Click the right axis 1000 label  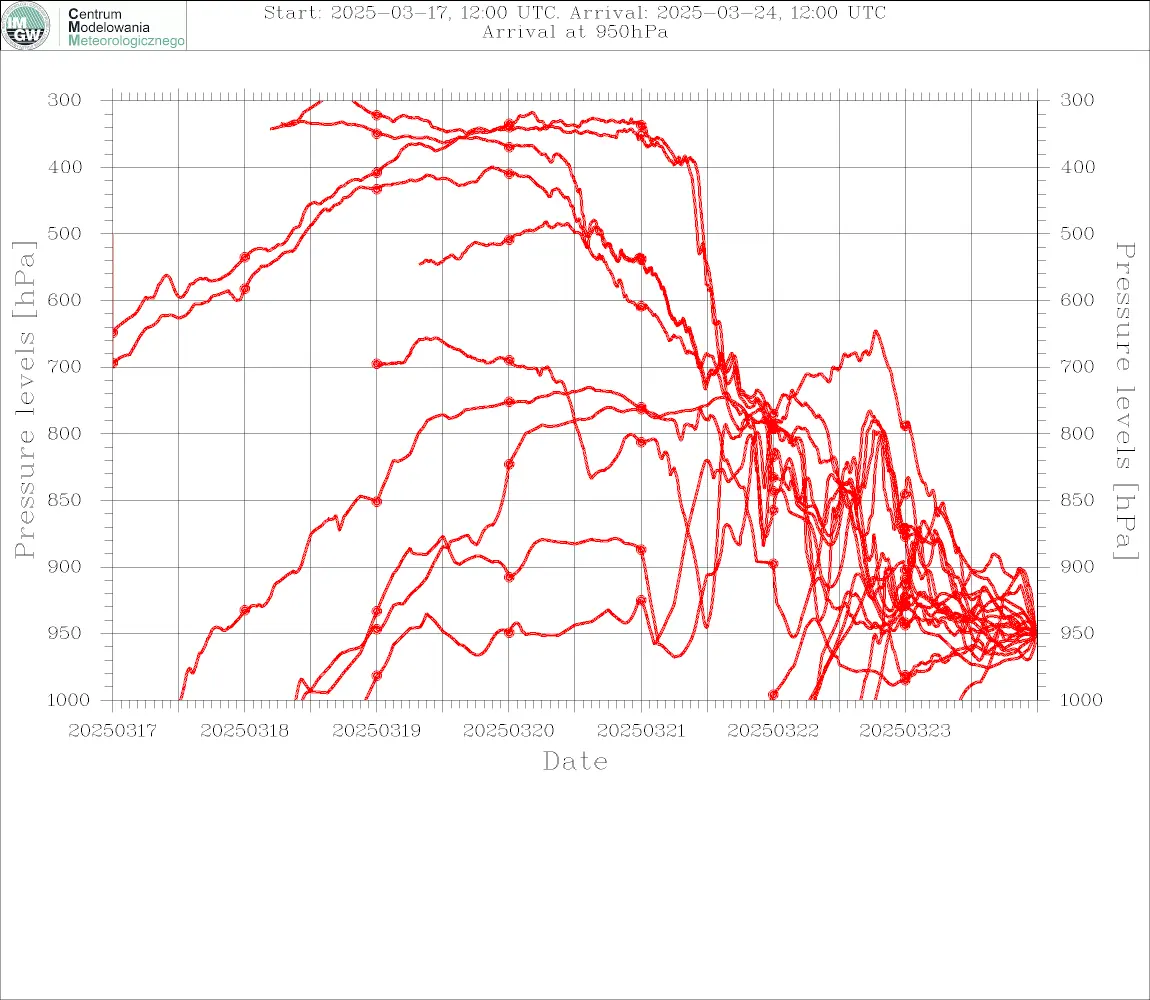point(1081,700)
